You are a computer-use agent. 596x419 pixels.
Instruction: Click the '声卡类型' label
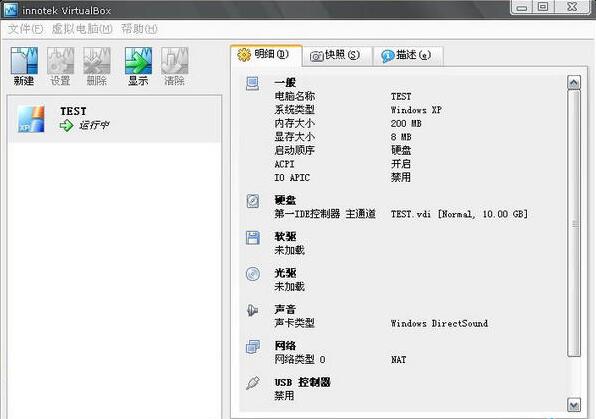pos(295,324)
